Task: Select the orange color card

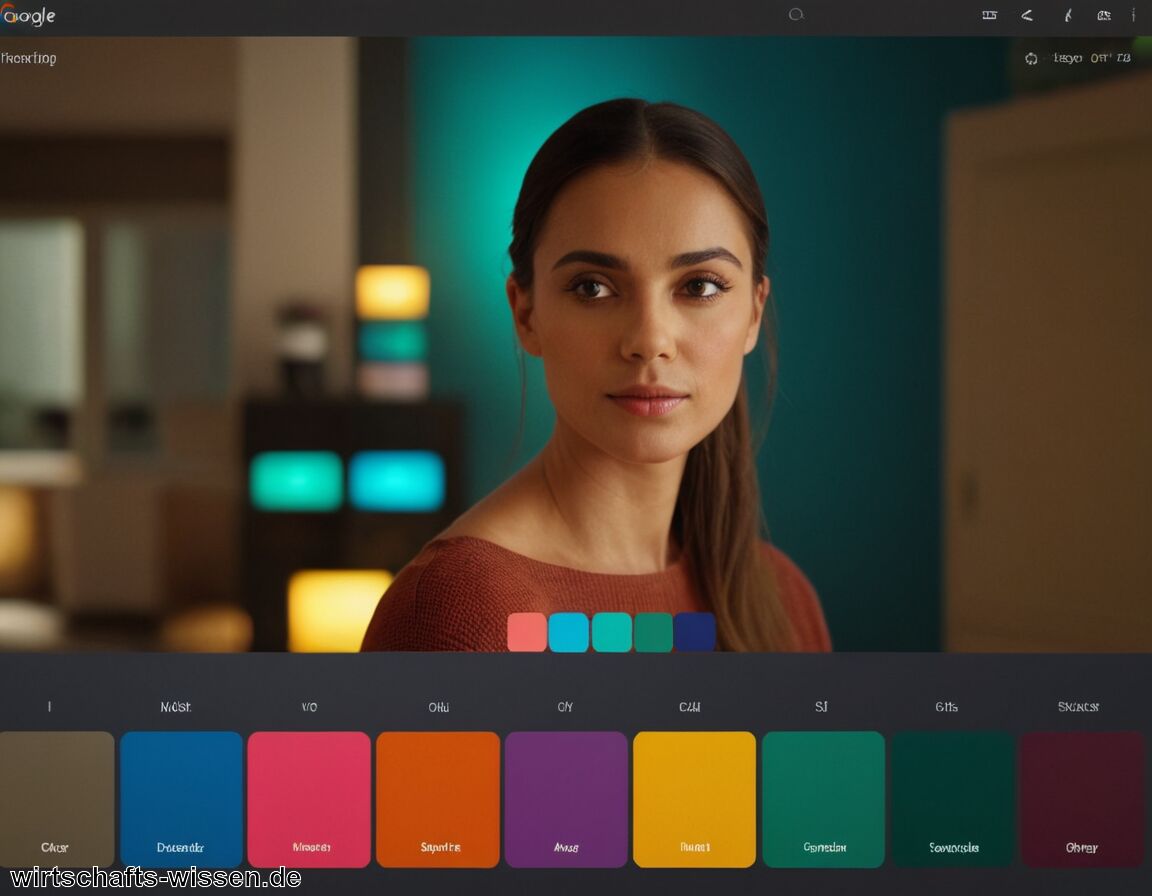Action: coord(438,799)
